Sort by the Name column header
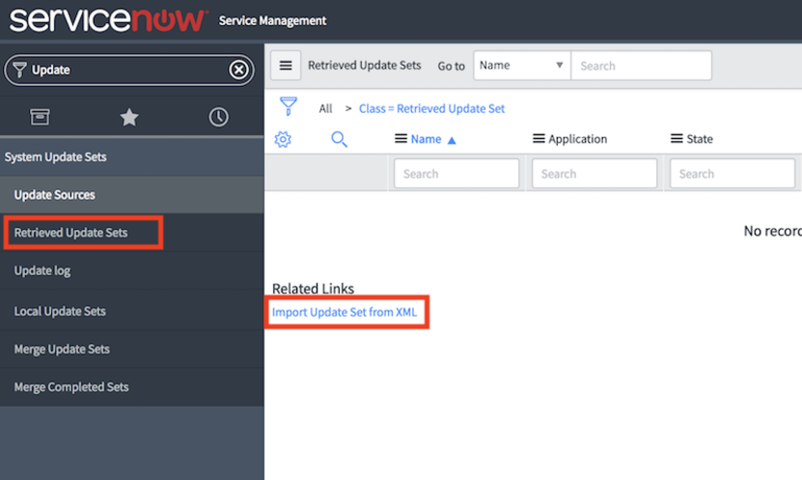802x480 pixels. [426, 139]
